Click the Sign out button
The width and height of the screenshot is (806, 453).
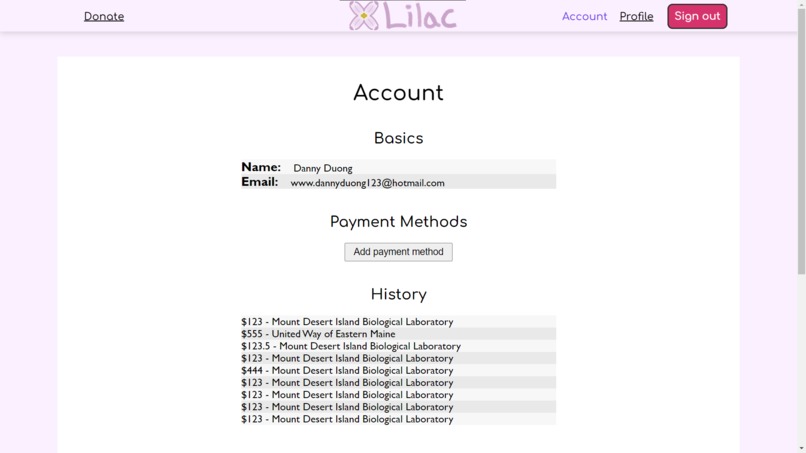[x=697, y=16]
